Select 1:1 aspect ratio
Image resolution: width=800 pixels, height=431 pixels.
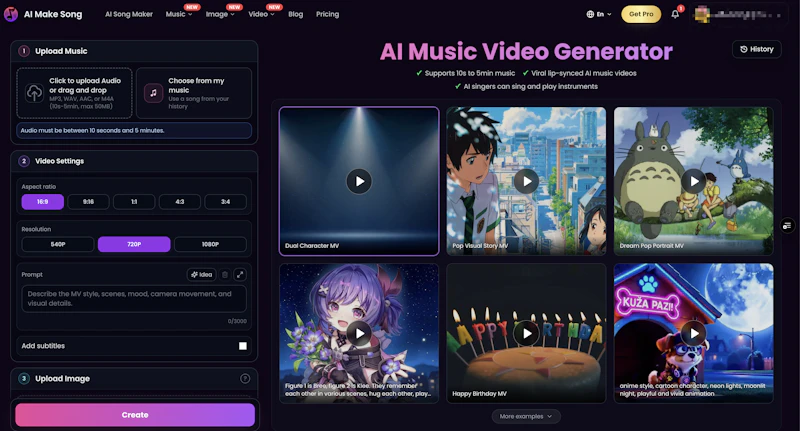point(134,201)
